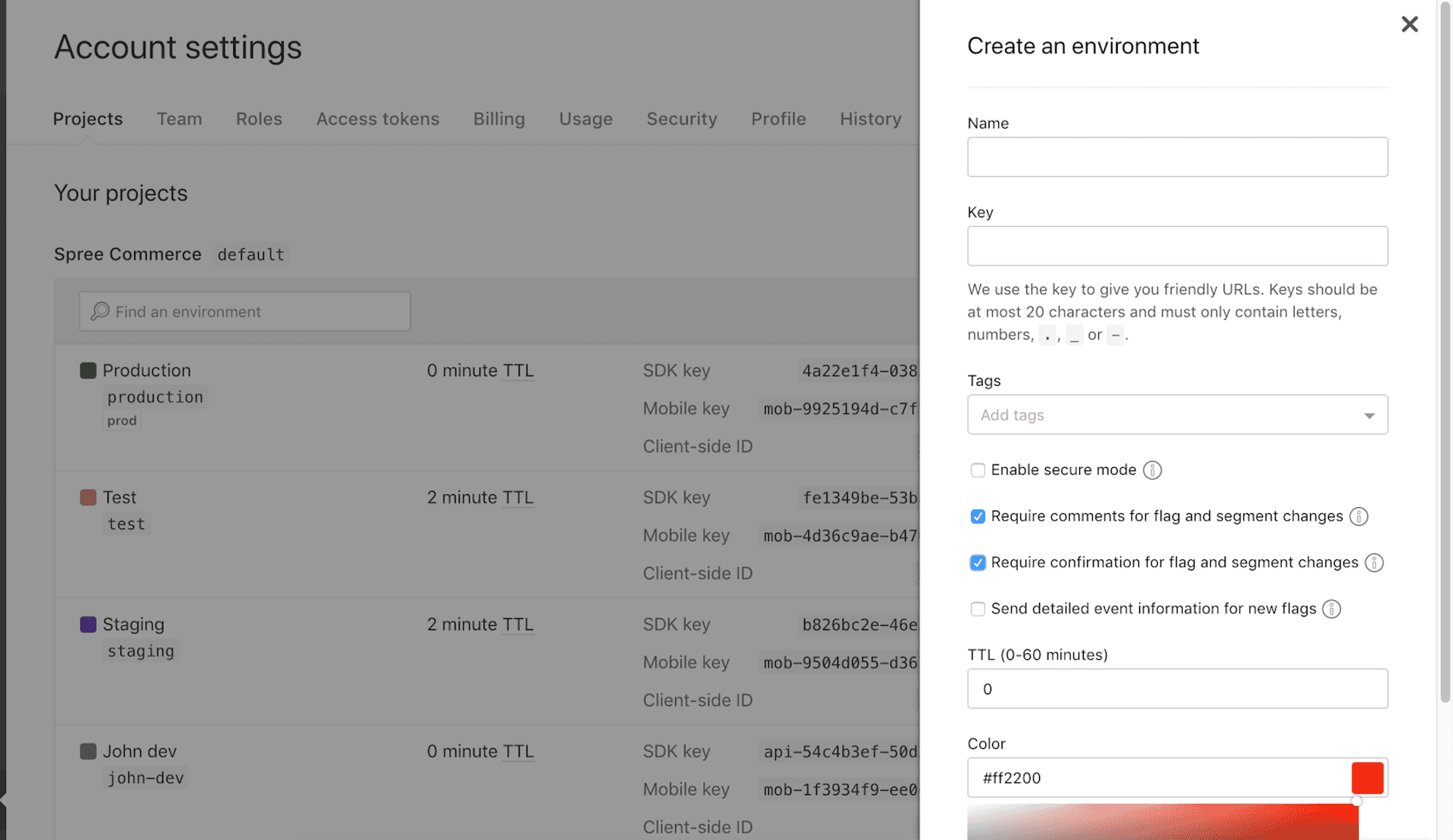Viewport: 1453px width, 840px height.
Task: Close the Create an environment panel
Action: [1409, 23]
